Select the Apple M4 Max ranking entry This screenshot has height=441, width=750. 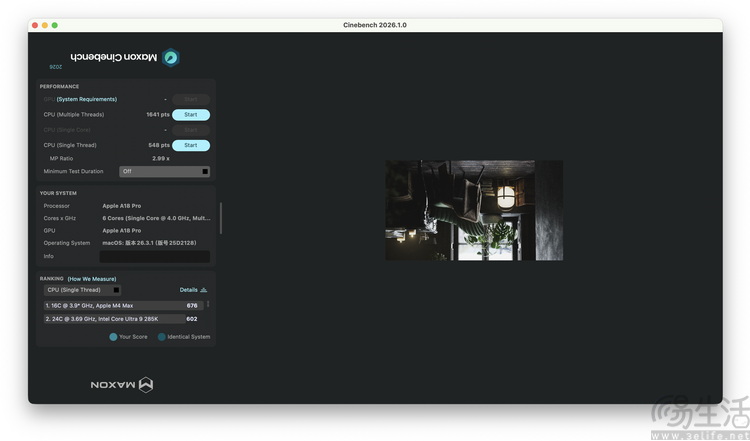click(x=122, y=305)
